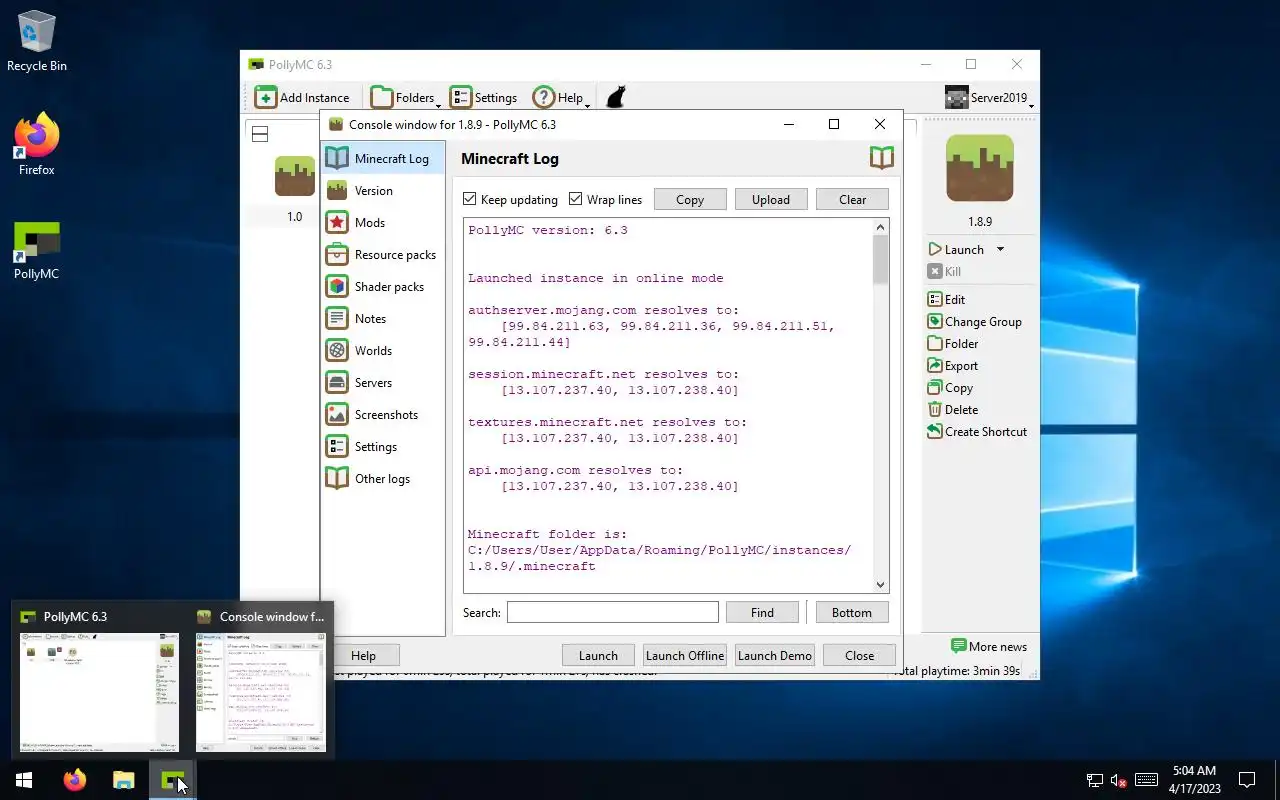Open Settings from PollyMC main toolbar
This screenshot has height=800, width=1280.
(x=484, y=97)
